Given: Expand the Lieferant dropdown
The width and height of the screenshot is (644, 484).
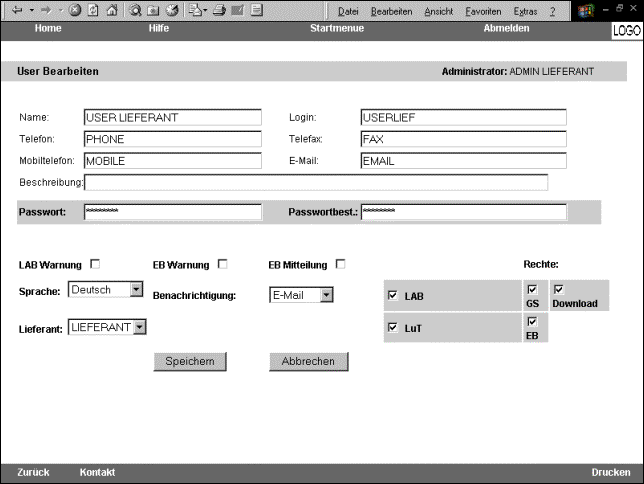Looking at the screenshot, I should coord(140,327).
